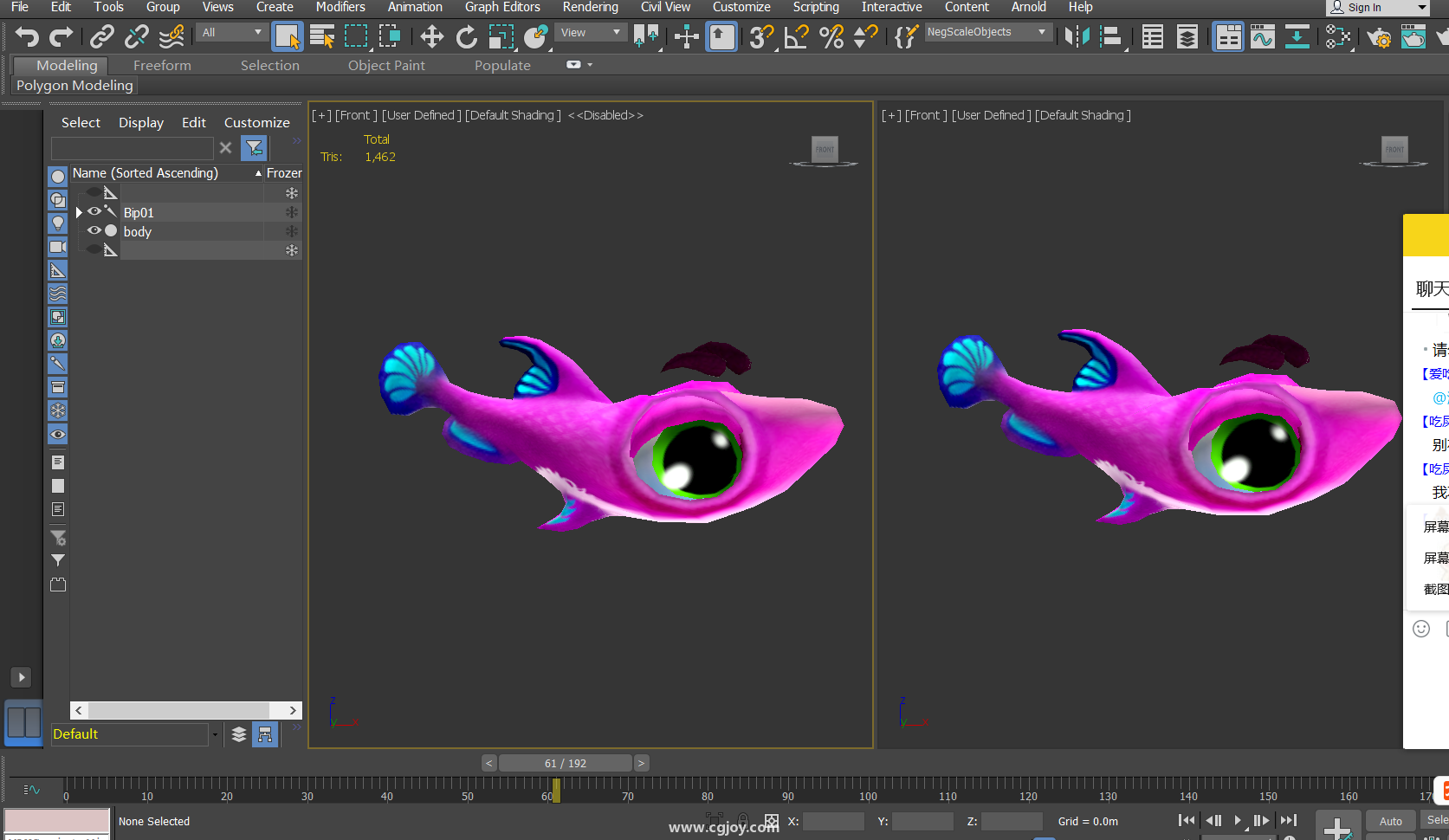1449x840 pixels.
Task: Click the time slider showing 61 / 192
Action: [565, 763]
